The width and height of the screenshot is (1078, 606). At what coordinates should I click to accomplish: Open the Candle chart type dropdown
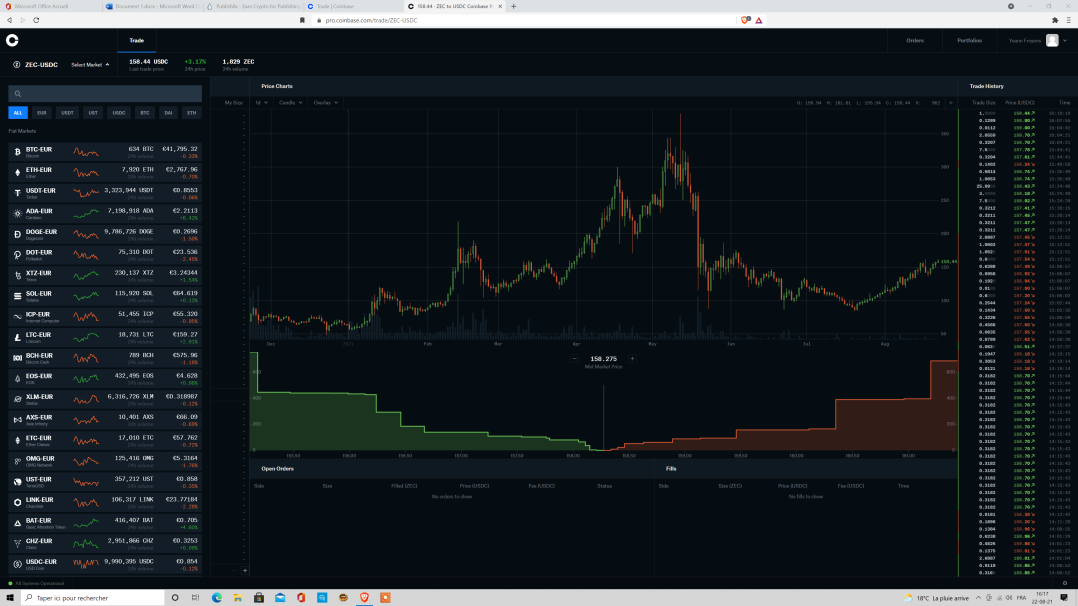tap(290, 102)
